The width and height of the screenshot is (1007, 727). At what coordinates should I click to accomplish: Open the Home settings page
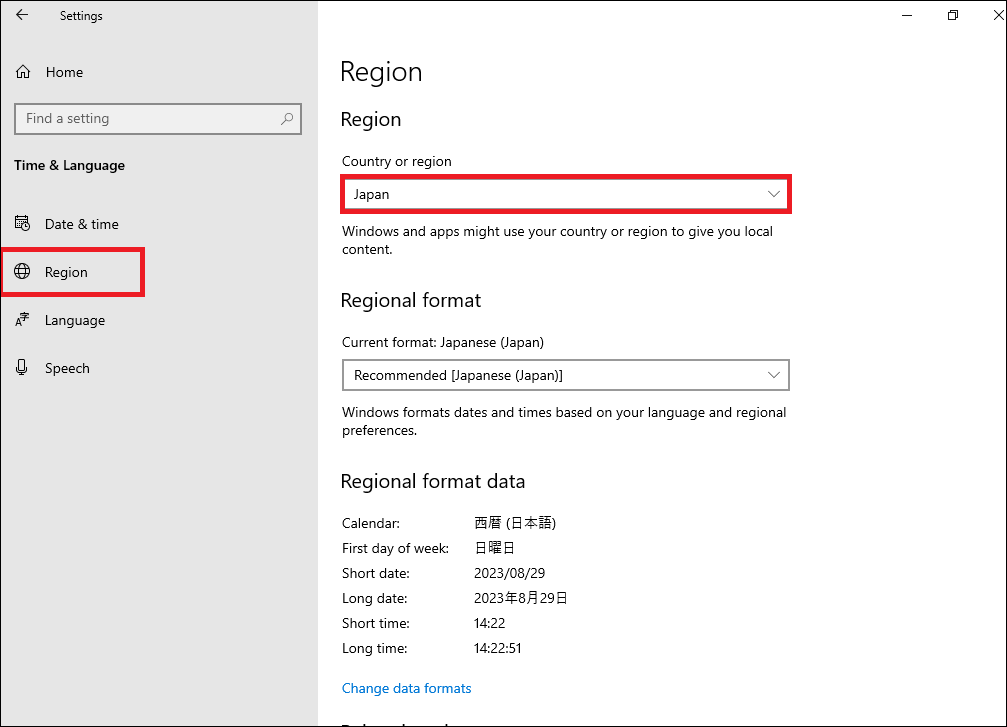pos(64,72)
